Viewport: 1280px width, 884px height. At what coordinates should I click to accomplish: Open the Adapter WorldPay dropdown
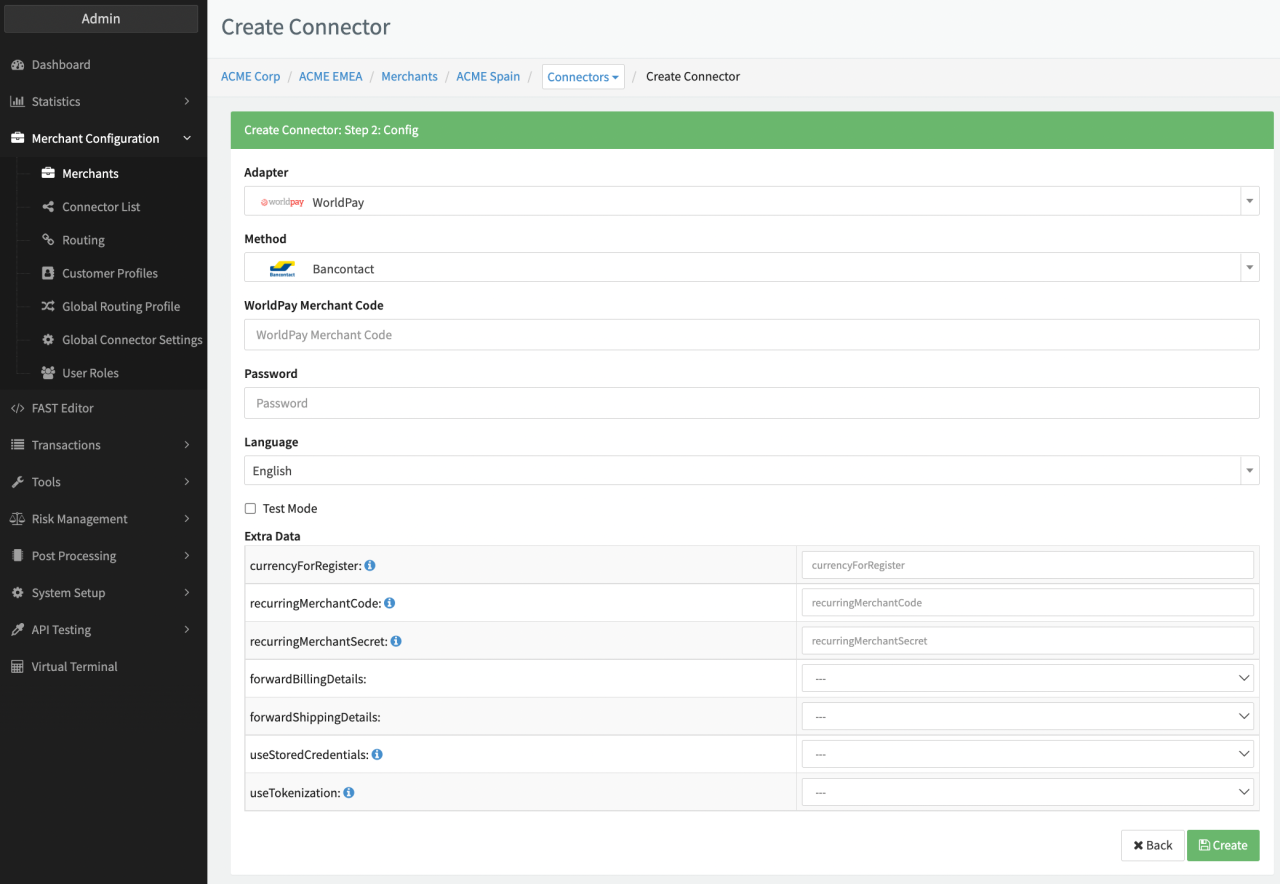click(x=751, y=202)
